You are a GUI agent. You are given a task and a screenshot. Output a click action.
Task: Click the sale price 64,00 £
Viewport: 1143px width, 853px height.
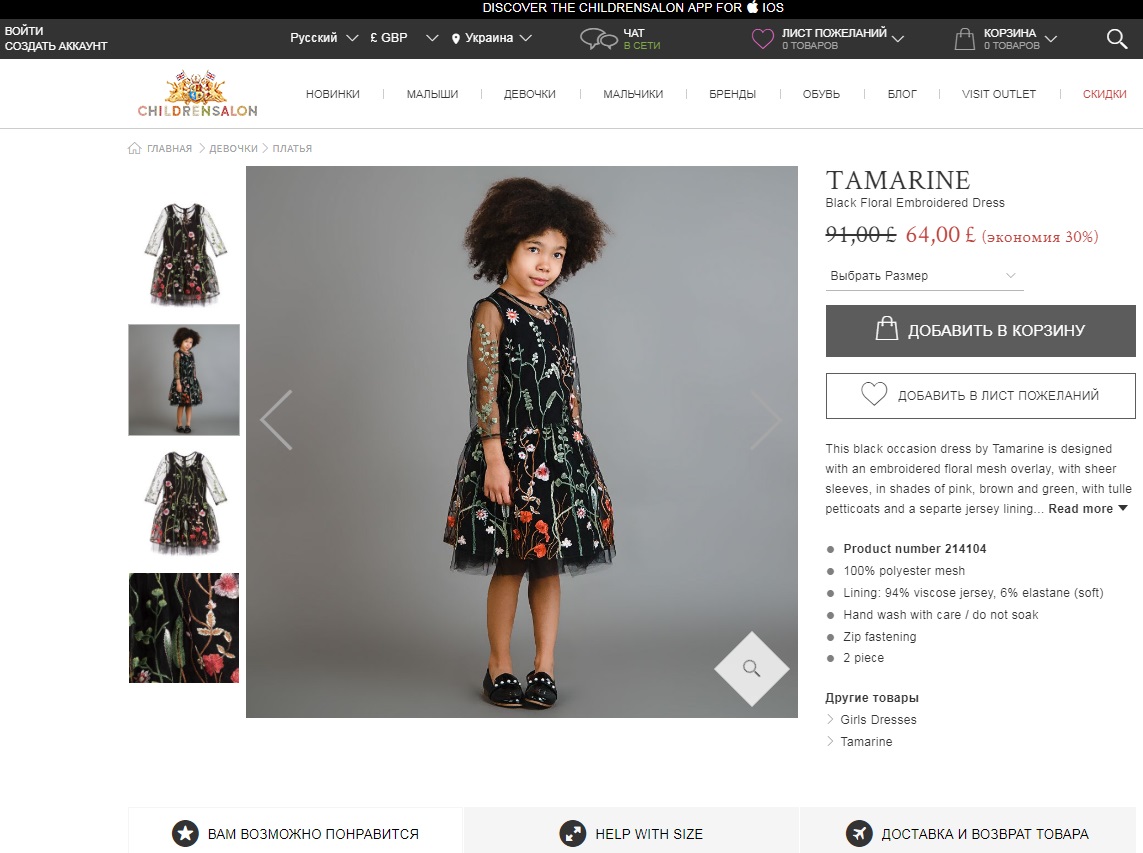pos(940,235)
